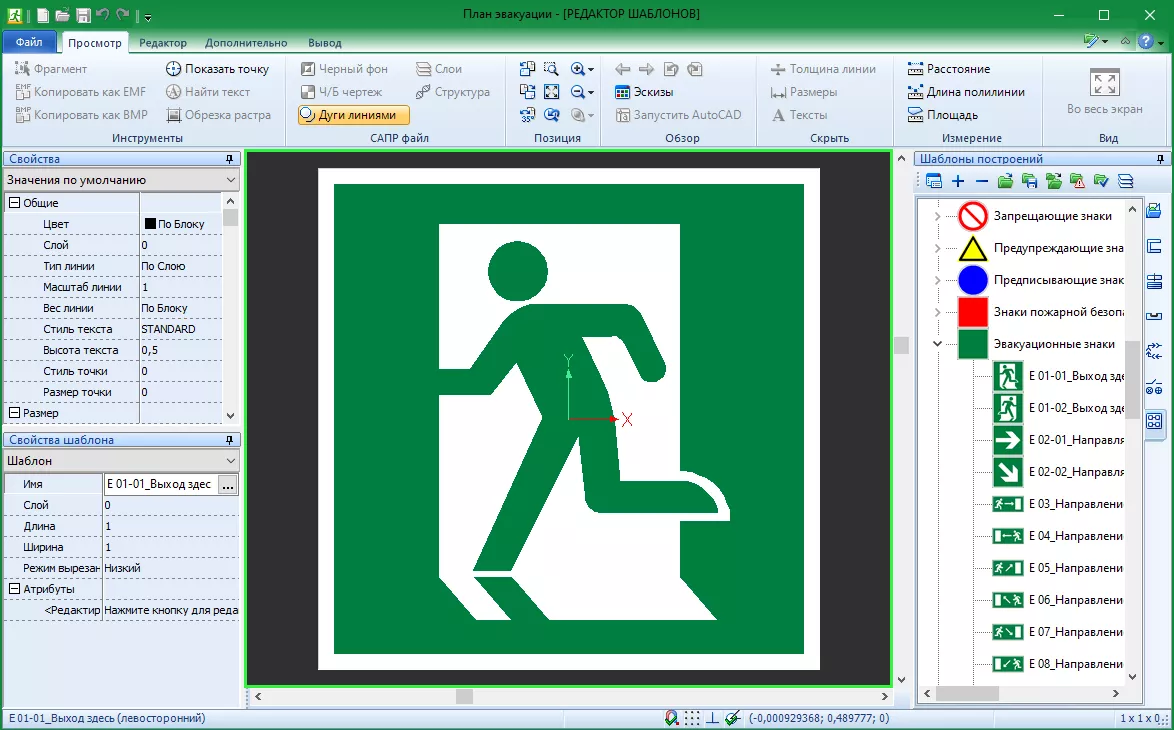Toggle ortho mode icon in status bar
This screenshot has width=1174, height=730.
pyautogui.click(x=712, y=718)
